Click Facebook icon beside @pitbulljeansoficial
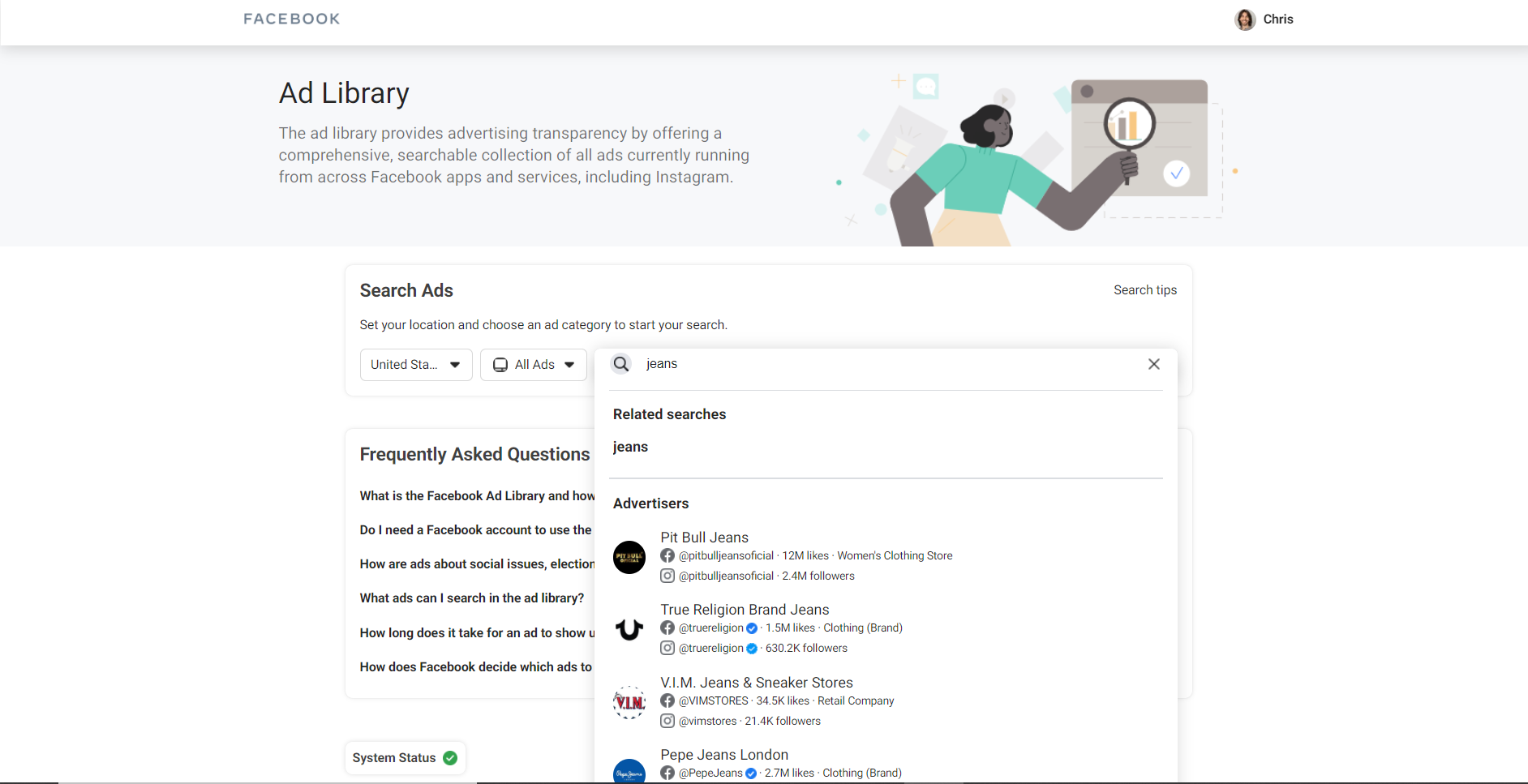Viewport: 1528px width, 784px height. [x=667, y=555]
